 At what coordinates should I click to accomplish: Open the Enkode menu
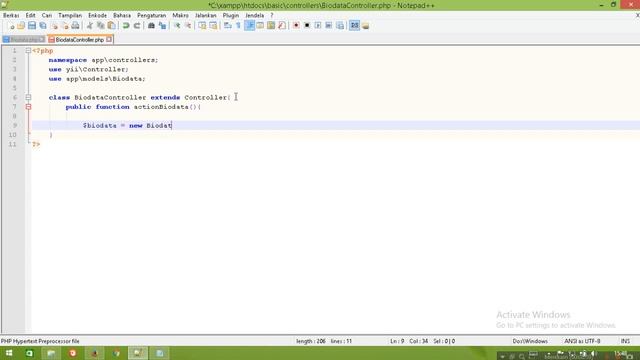pyautogui.click(x=98, y=16)
